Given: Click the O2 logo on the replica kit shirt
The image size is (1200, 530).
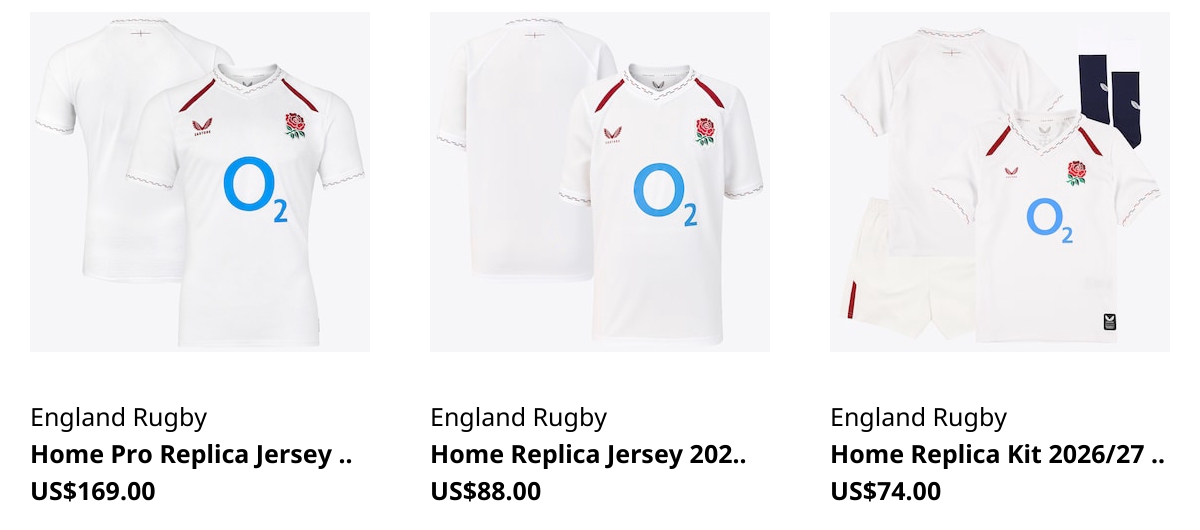Looking at the screenshot, I should point(1050,220).
